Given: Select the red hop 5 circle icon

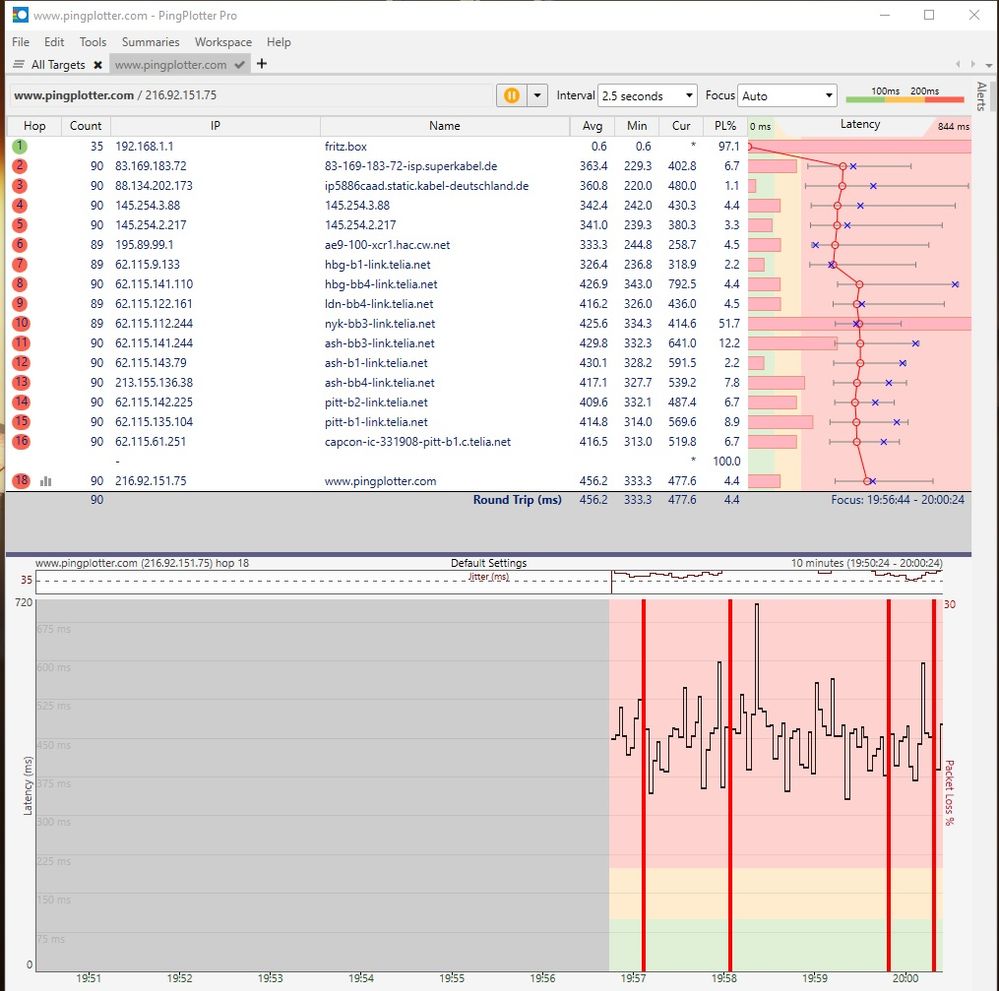Looking at the screenshot, I should click(x=20, y=224).
